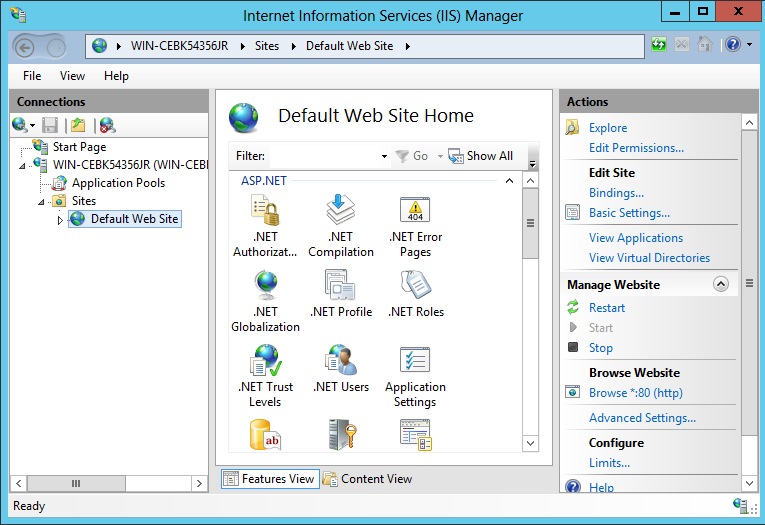Select Application Pools in the tree
This screenshot has height=525, width=765.
[119, 183]
